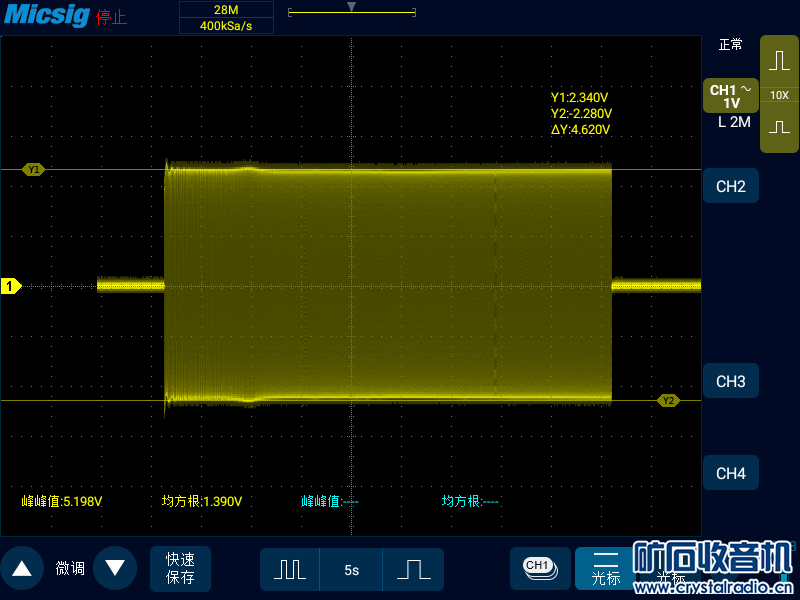Decrease CH1 vertical scale with small pulse icon
The width and height of the screenshot is (800, 600).
pos(779,128)
